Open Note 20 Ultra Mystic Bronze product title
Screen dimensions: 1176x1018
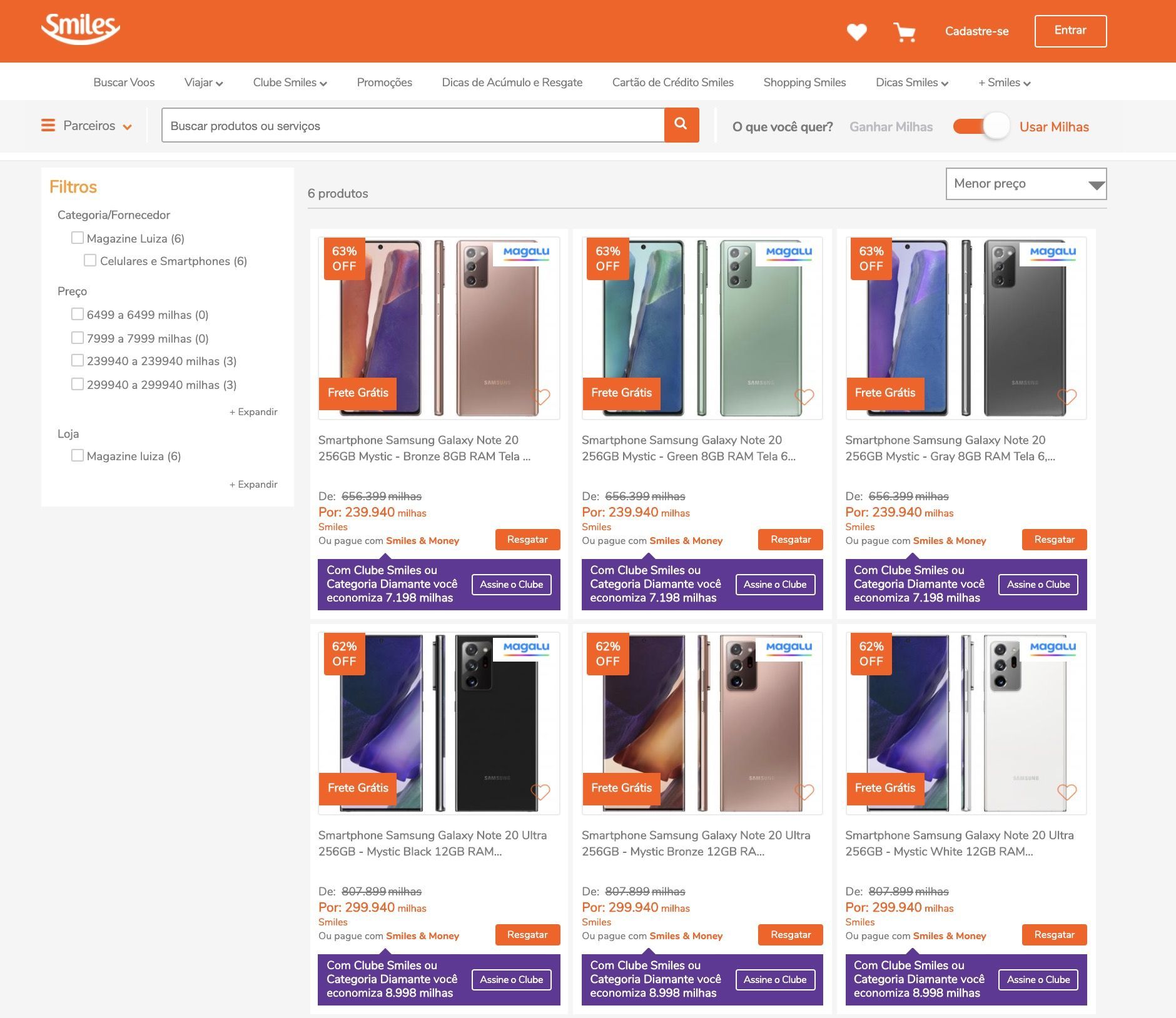[696, 844]
